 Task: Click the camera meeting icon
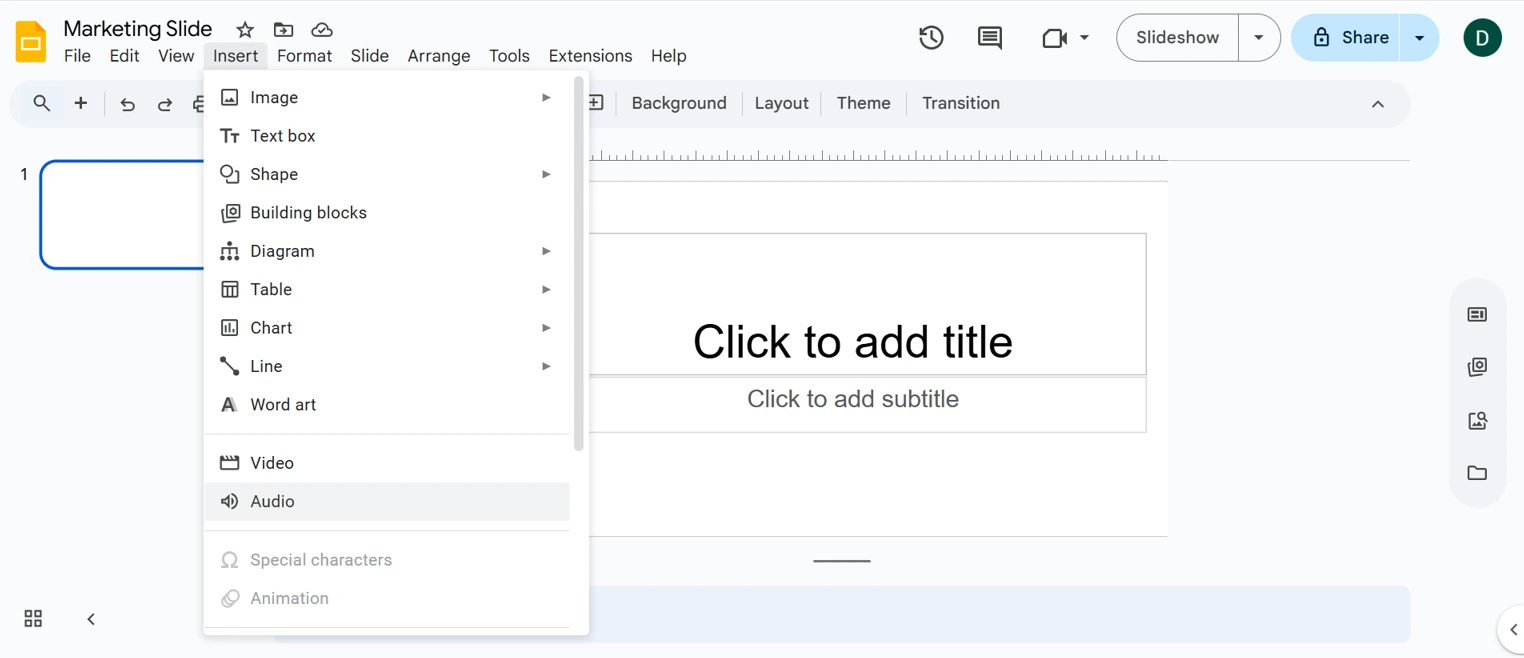[x=1055, y=38]
